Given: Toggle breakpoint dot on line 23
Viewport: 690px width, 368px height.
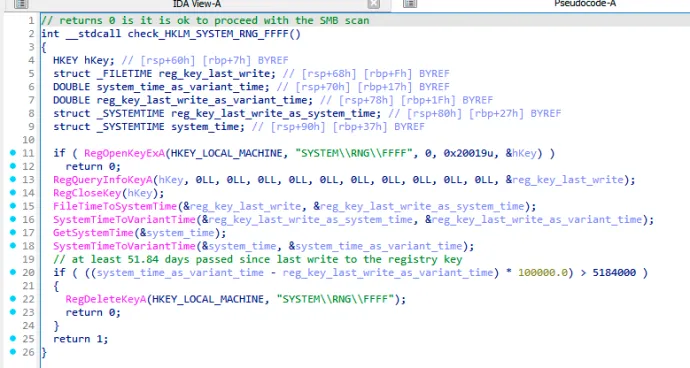Looking at the screenshot, I should pos(13,312).
